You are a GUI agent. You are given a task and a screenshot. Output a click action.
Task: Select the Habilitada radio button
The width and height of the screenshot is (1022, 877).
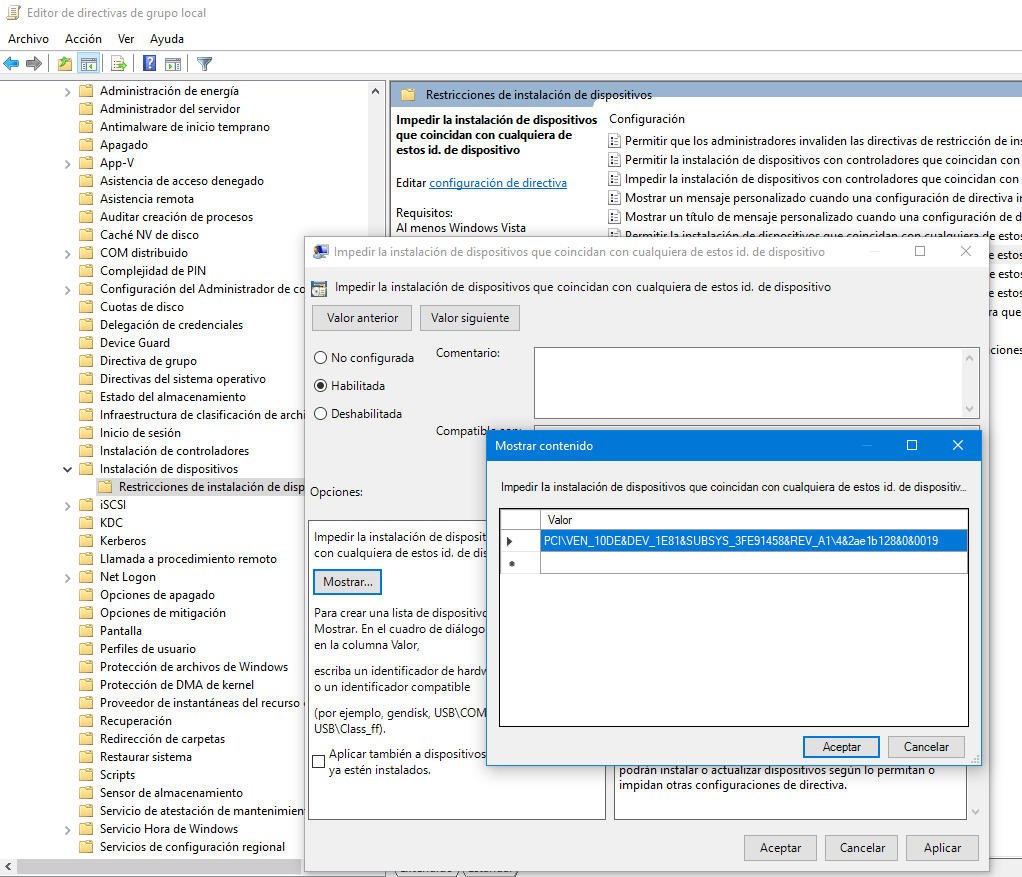320,386
